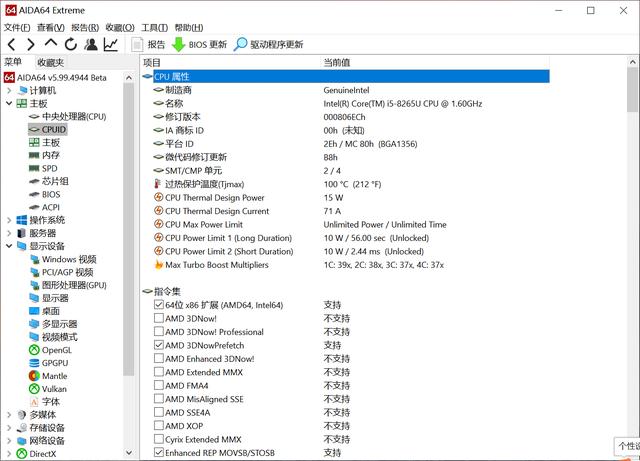The width and height of the screenshot is (640, 461).
Task: Select the CPUID tree node
Action: click(53, 129)
